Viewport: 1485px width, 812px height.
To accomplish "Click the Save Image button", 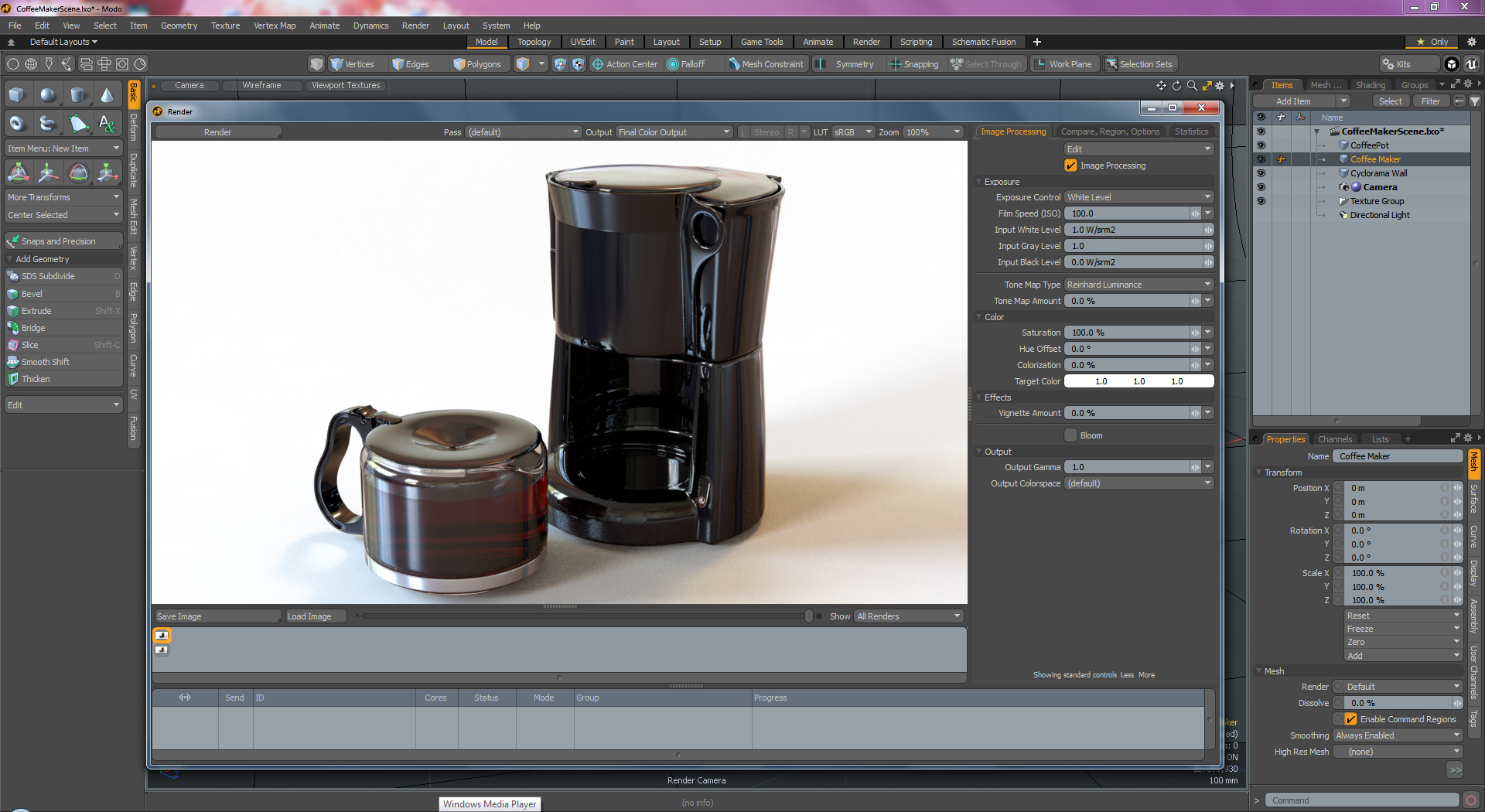I will pyautogui.click(x=217, y=616).
